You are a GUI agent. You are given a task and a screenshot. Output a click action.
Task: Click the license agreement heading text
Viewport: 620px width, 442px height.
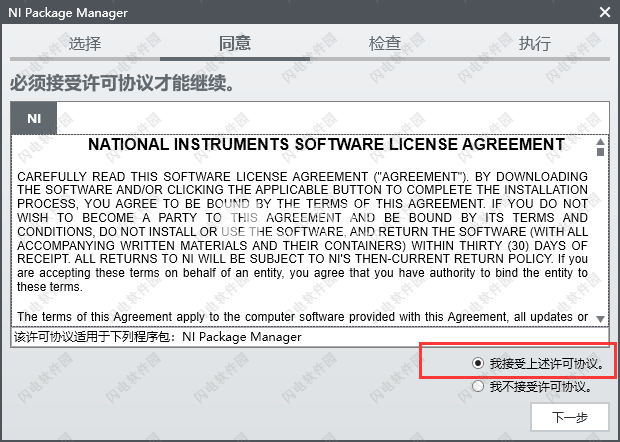pos(327,144)
